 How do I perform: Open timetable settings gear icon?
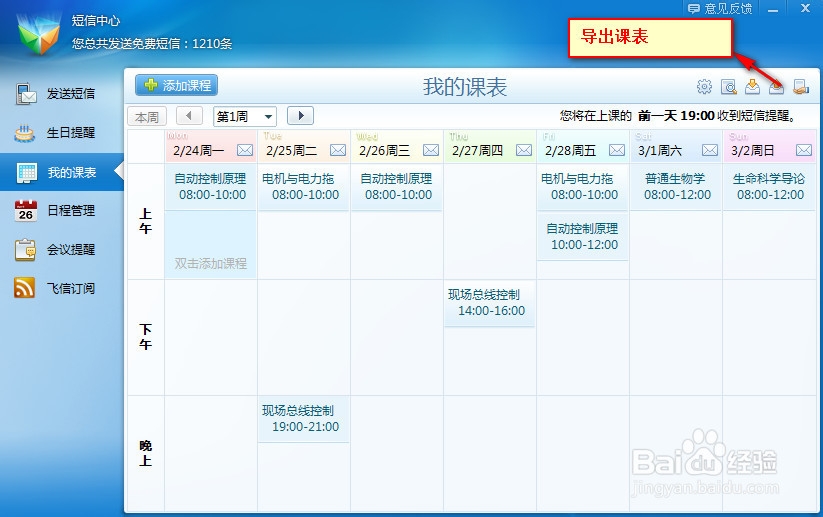tap(704, 87)
